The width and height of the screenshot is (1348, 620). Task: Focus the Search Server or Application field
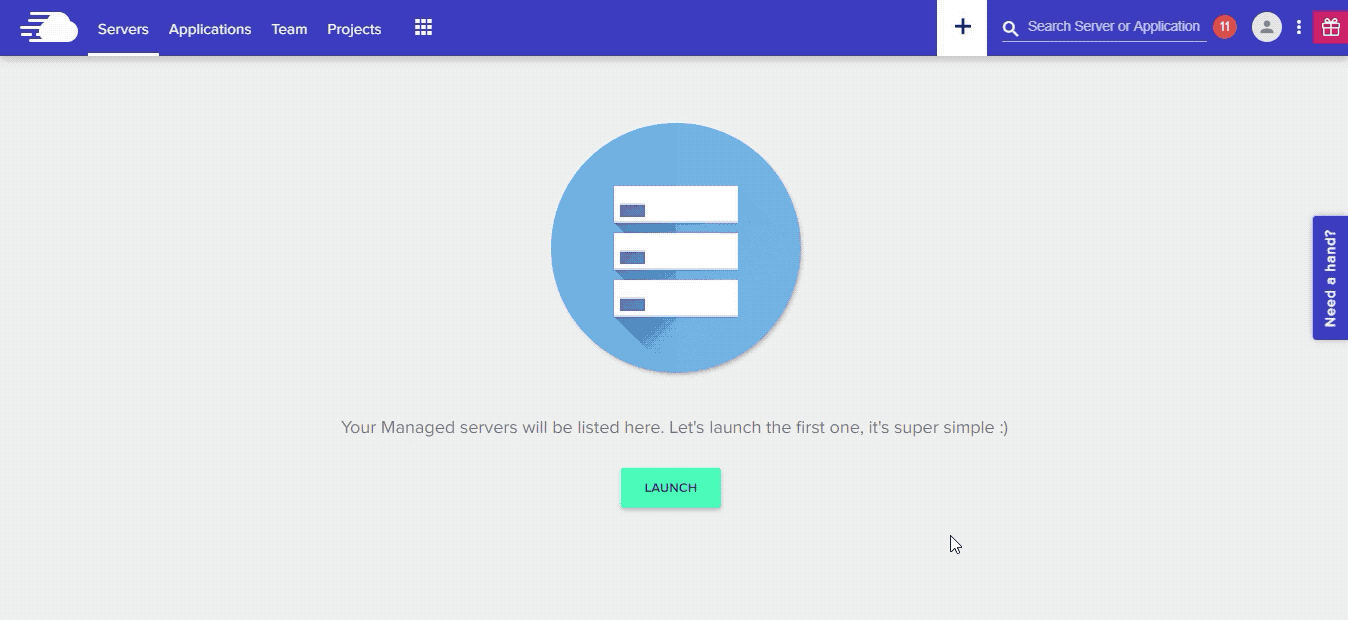[x=1113, y=27]
